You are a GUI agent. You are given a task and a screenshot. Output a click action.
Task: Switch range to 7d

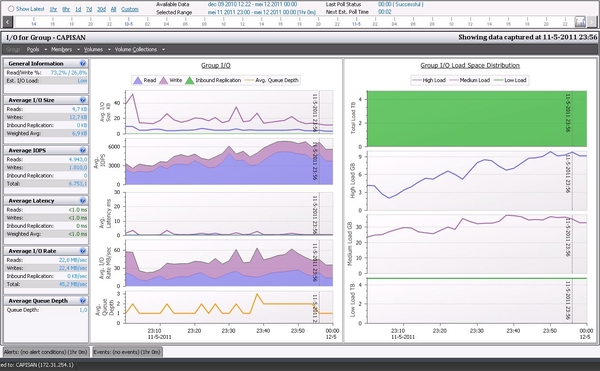89,9
